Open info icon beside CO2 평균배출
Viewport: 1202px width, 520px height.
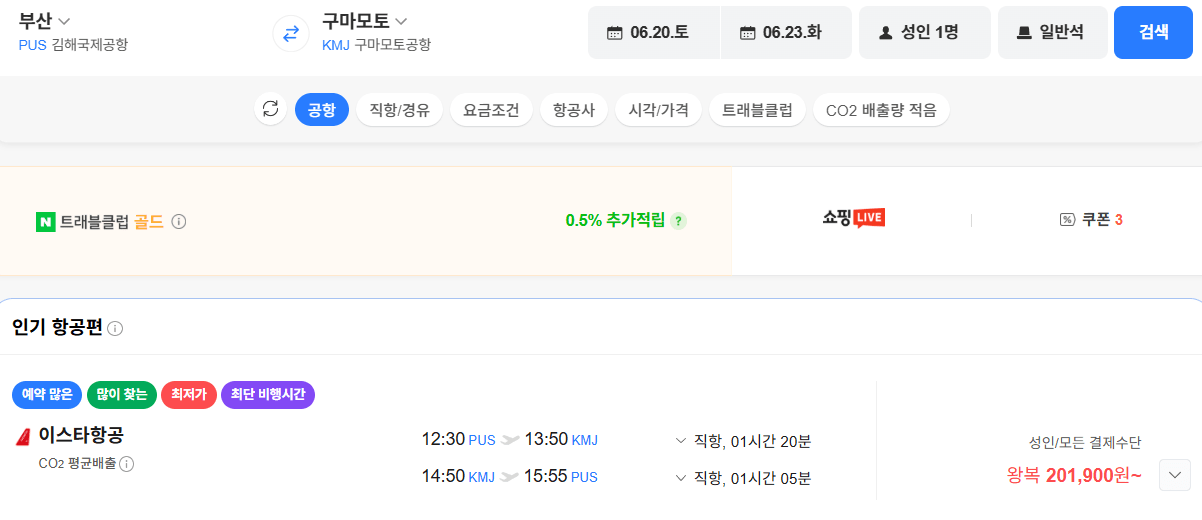coord(127,463)
